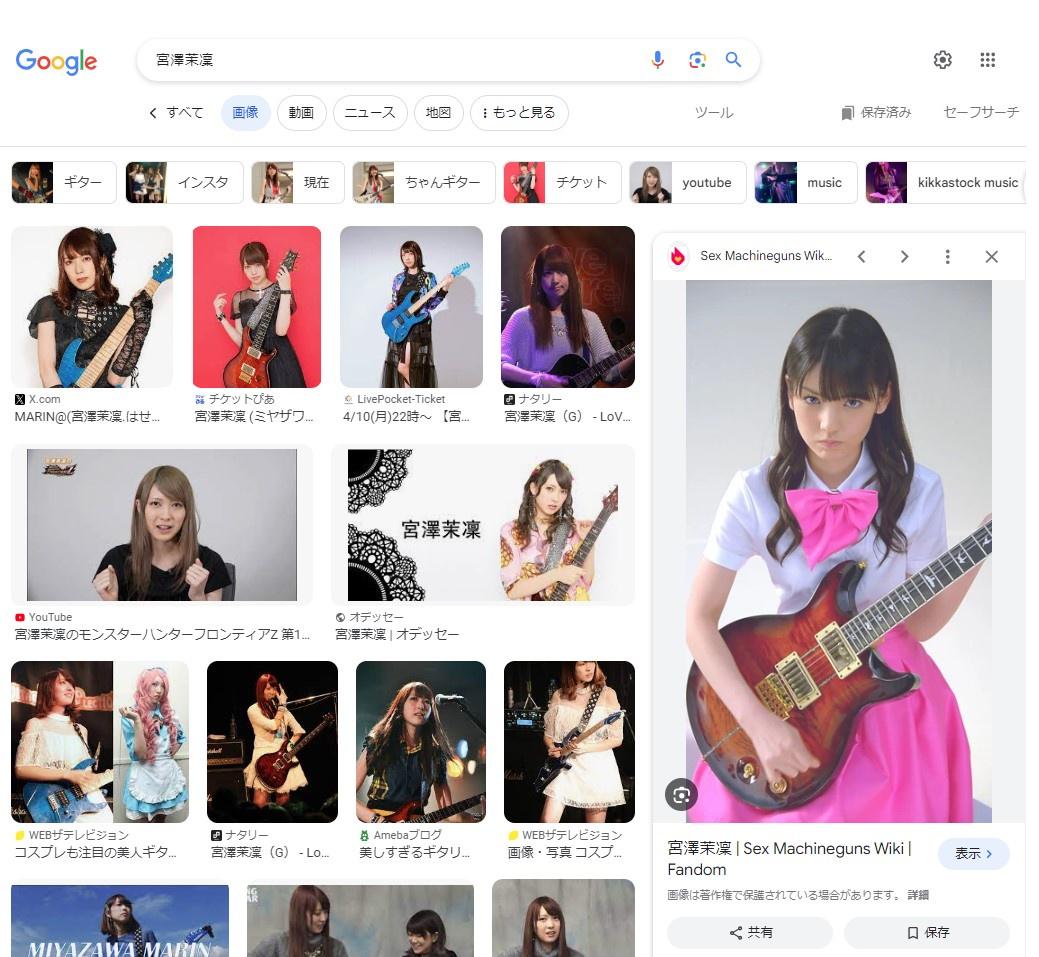Click Sex Machineguns Wik... panel header title
The width and height of the screenshot is (1039, 957).
click(x=766, y=256)
